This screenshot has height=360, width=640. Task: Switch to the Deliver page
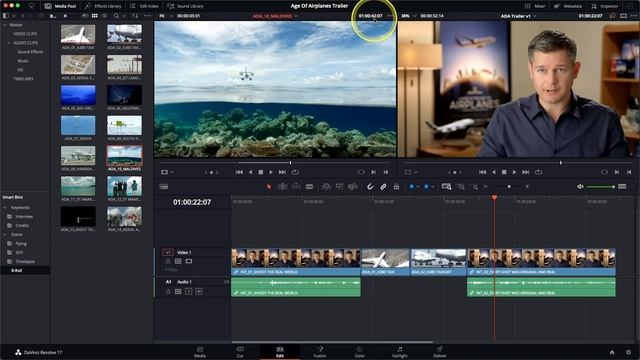[440, 352]
